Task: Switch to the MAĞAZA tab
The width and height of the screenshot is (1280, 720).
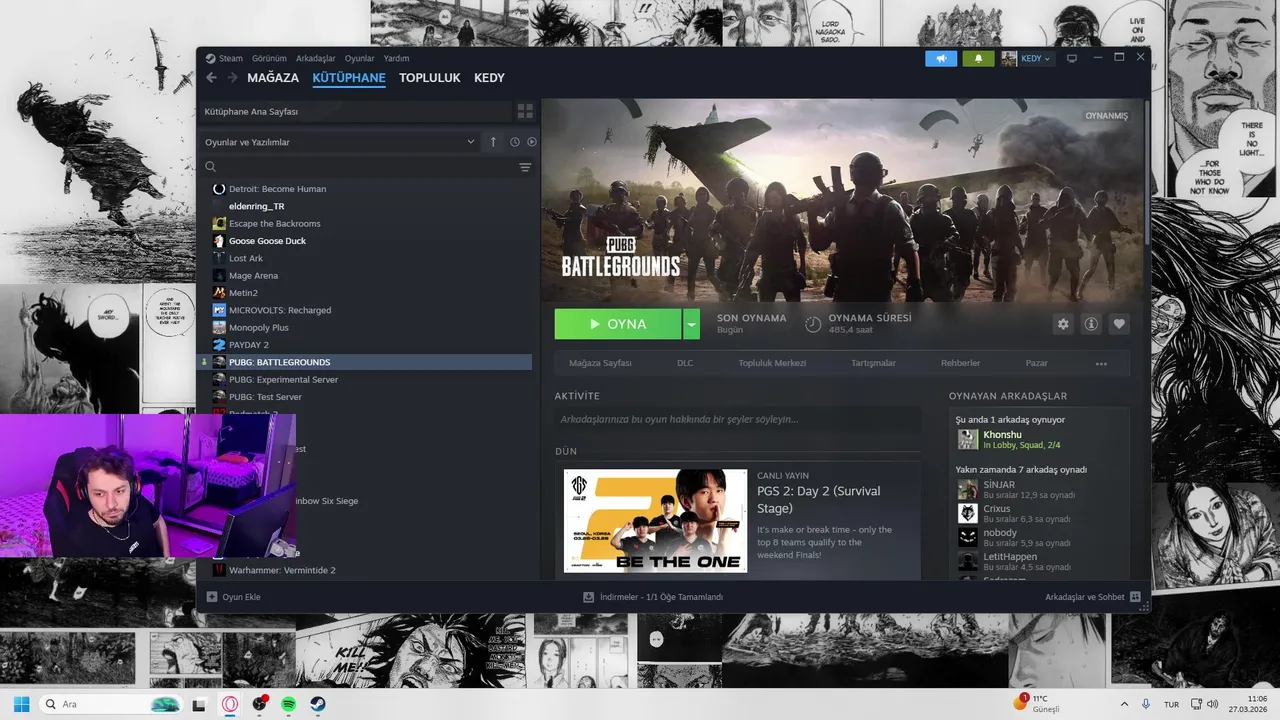Action: click(x=273, y=78)
